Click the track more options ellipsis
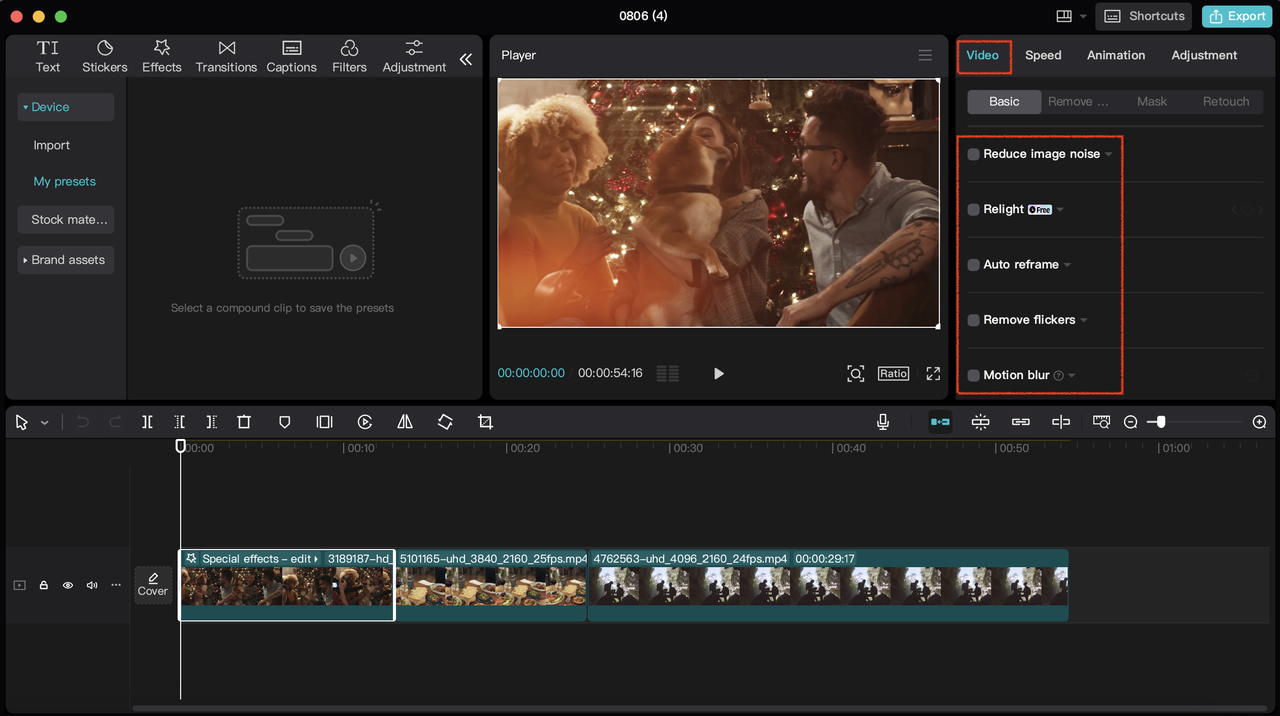 (116, 585)
